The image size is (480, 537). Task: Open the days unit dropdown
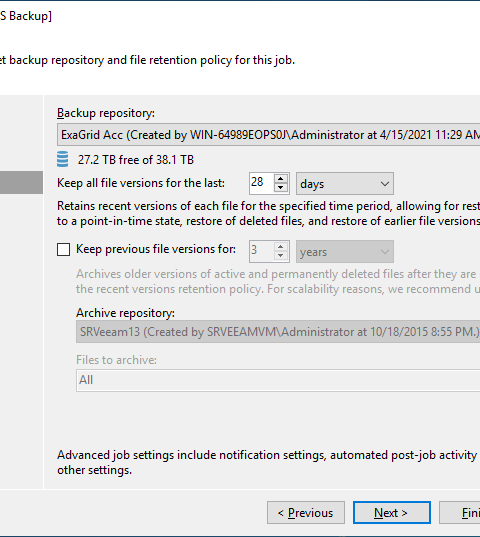(345, 184)
